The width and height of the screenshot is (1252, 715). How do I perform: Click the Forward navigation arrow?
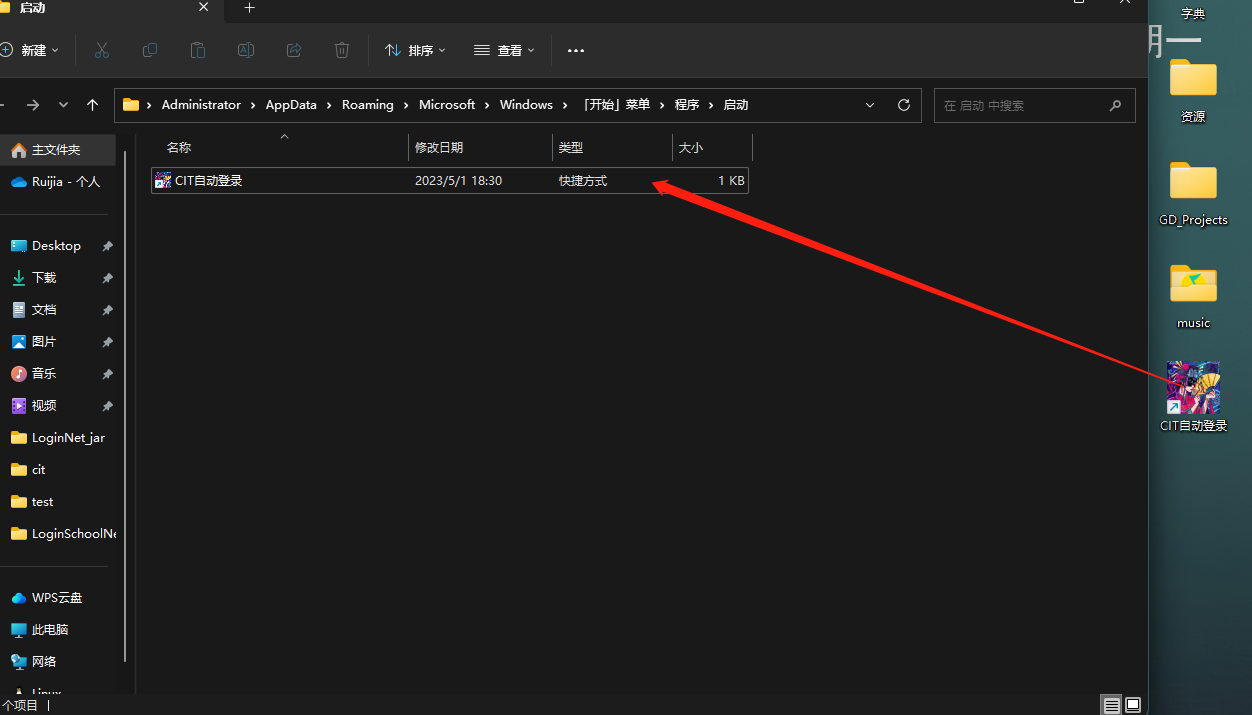tap(33, 105)
